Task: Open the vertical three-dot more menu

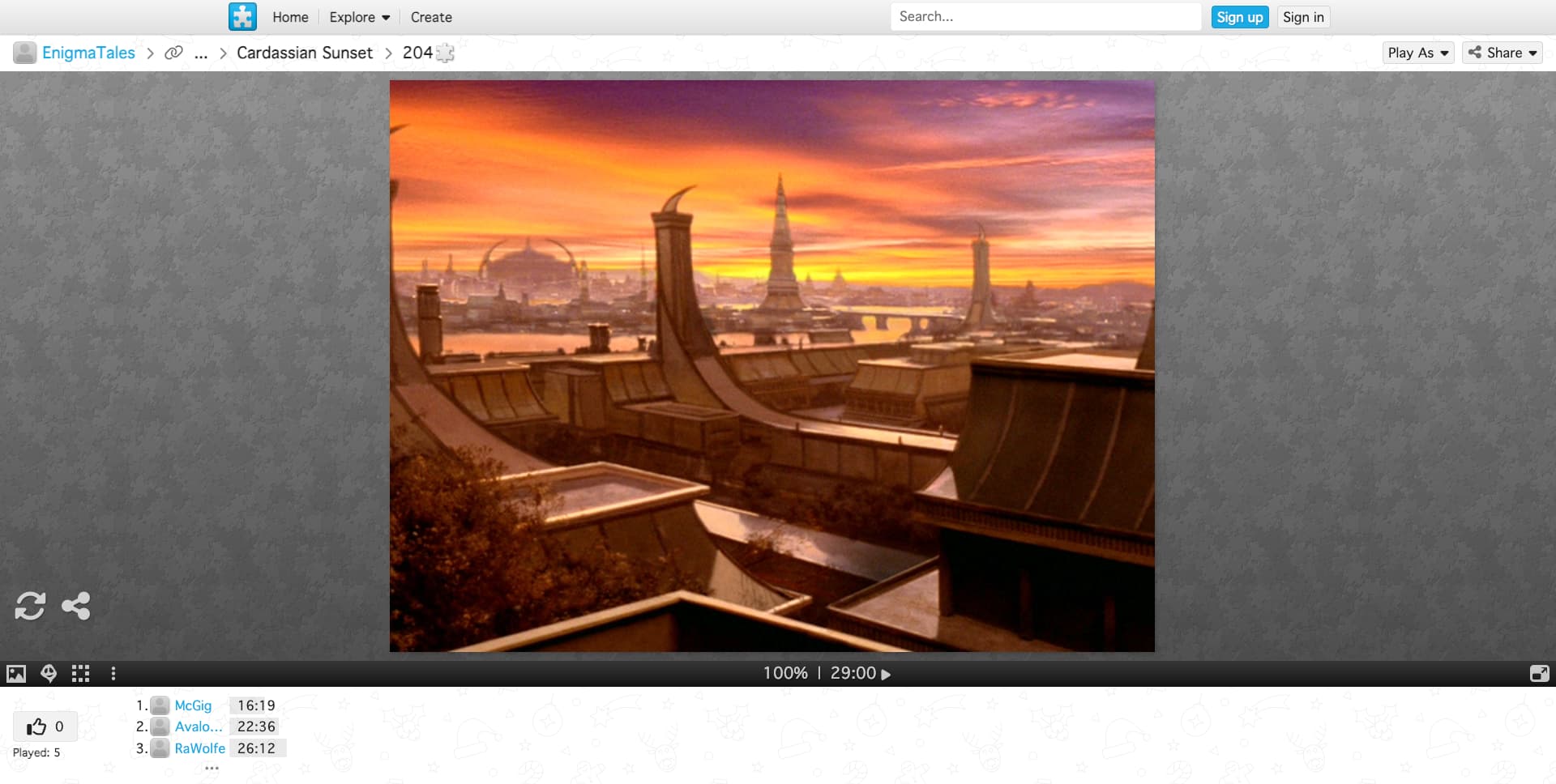Action: 113,674
